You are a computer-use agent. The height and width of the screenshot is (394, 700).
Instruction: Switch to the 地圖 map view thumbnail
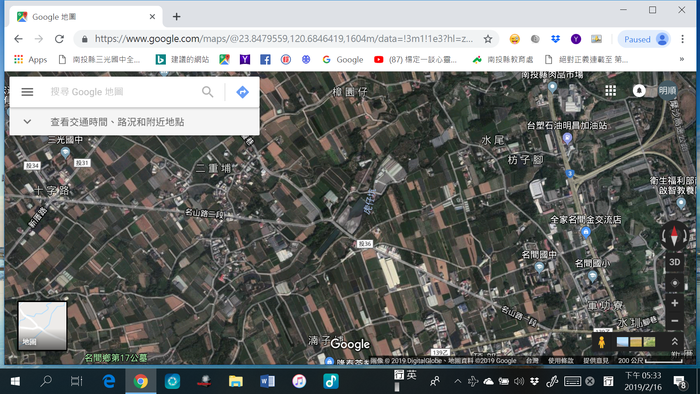42,326
